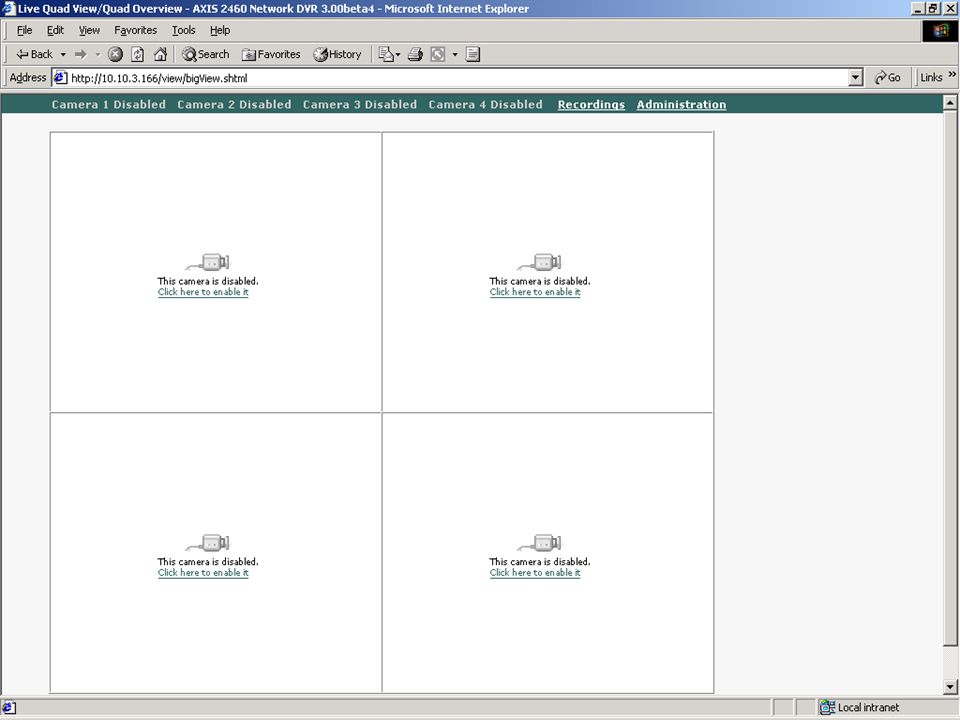Open the Edit button dropdown arrow
The height and width of the screenshot is (720, 960).
(x=455, y=54)
